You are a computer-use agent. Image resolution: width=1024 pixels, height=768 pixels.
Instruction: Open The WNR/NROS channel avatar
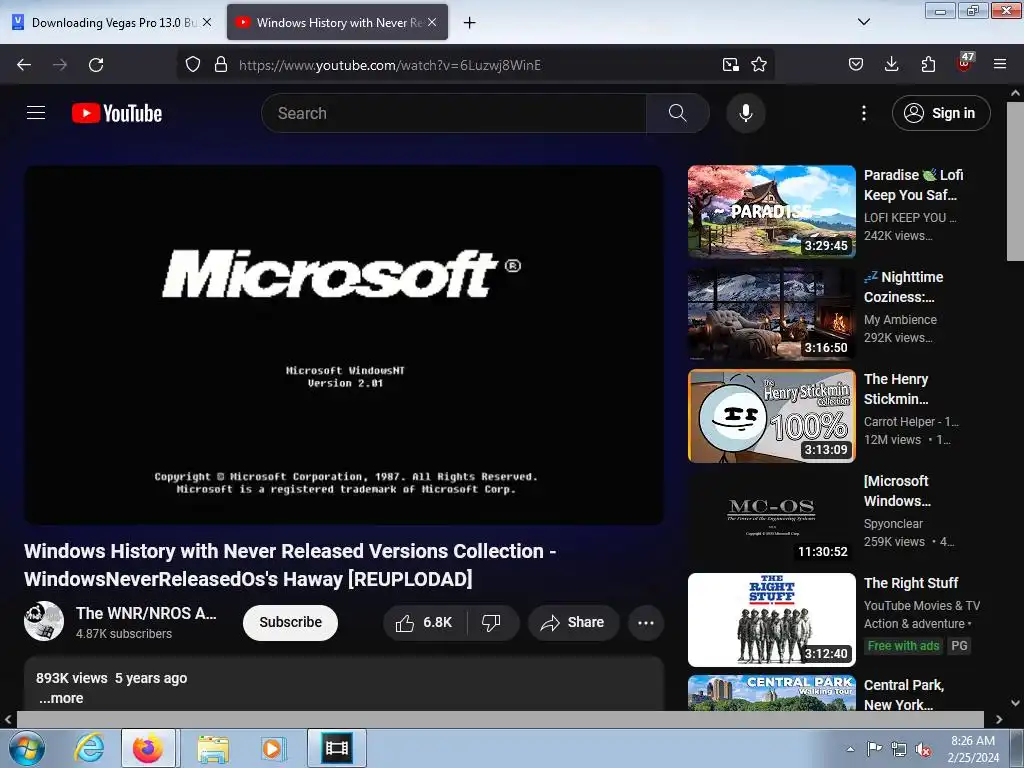[44, 621]
